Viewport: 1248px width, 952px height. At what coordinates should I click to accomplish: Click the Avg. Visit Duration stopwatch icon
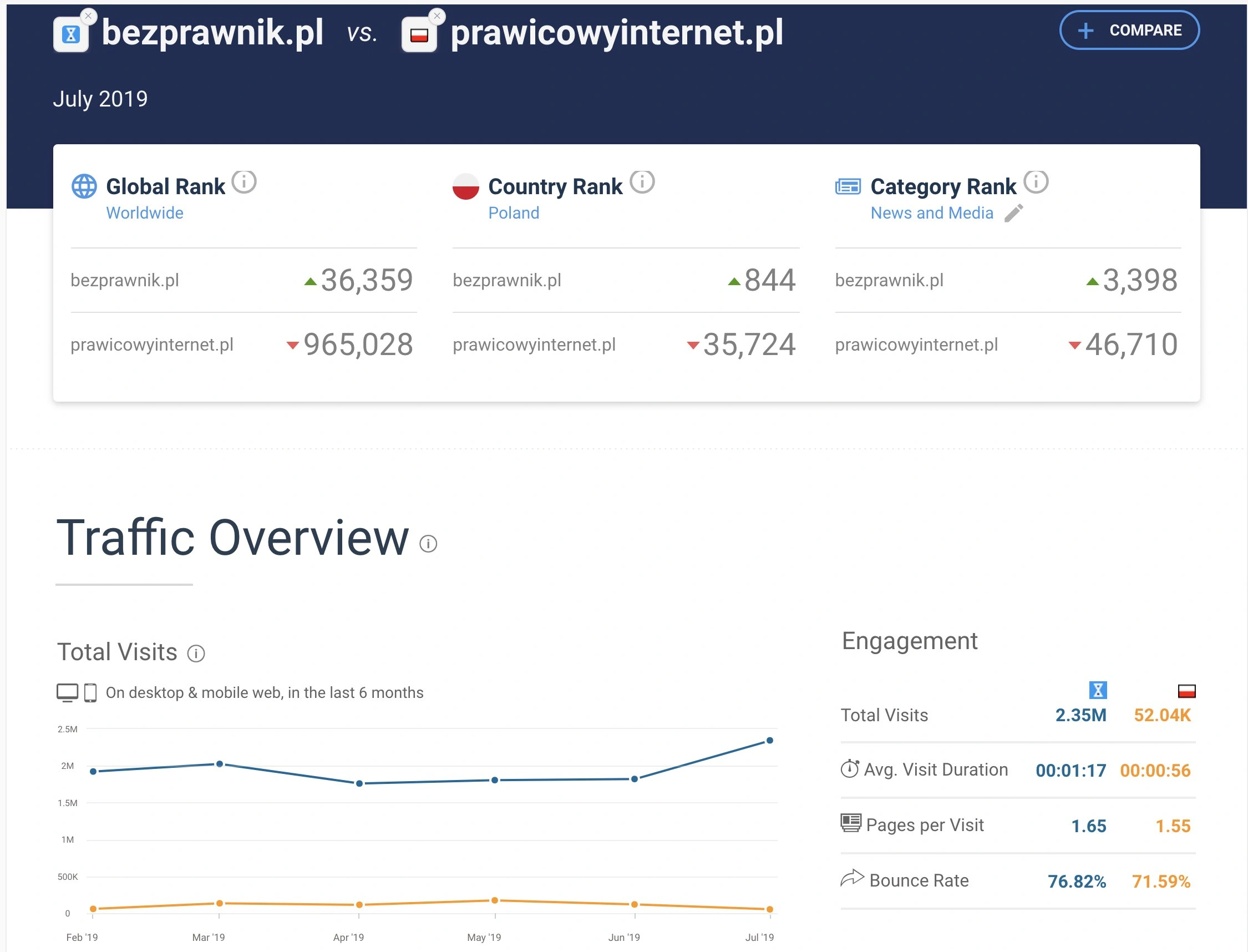tap(850, 768)
